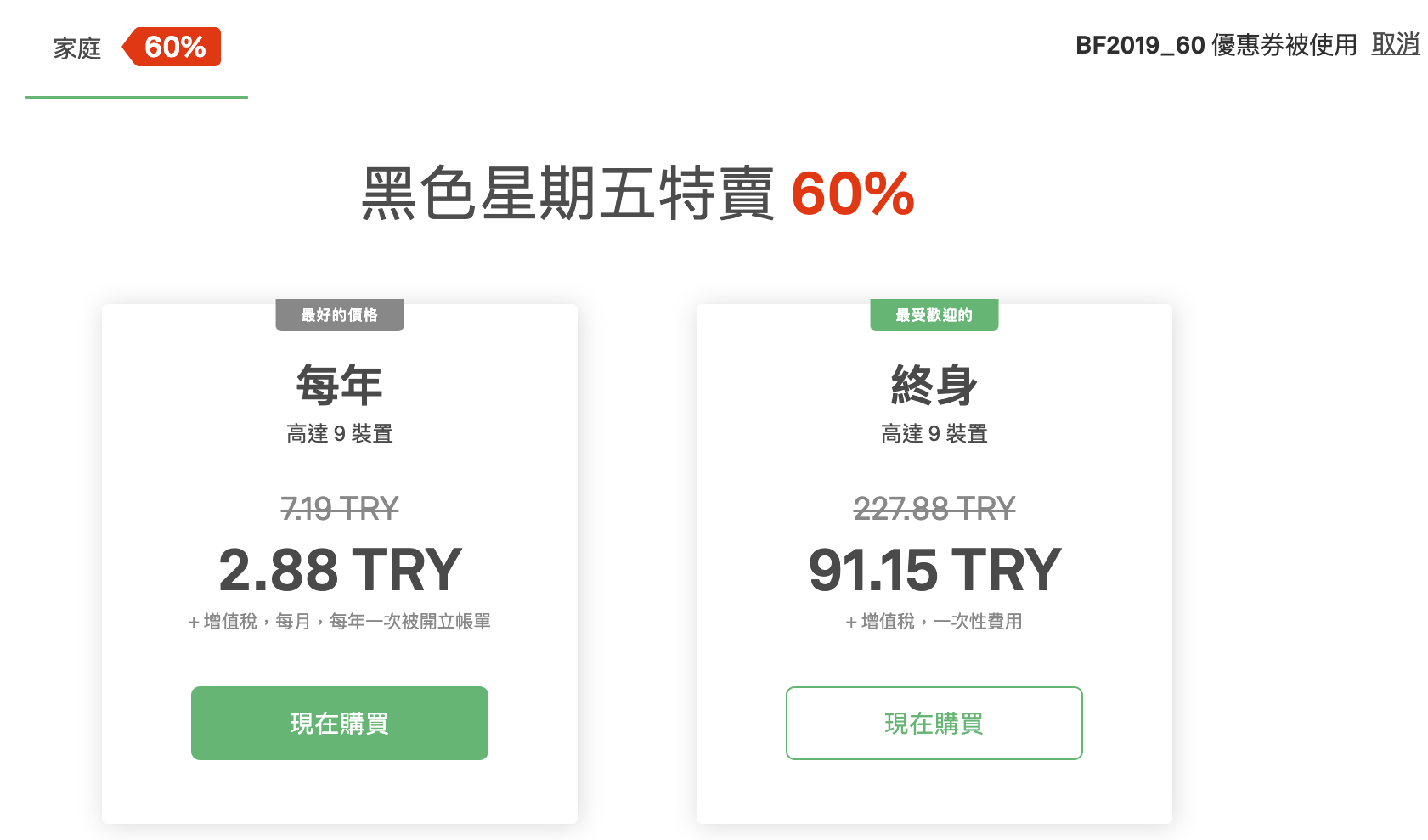Click the red 60% discount badge
The image size is (1428, 840).
(172, 47)
